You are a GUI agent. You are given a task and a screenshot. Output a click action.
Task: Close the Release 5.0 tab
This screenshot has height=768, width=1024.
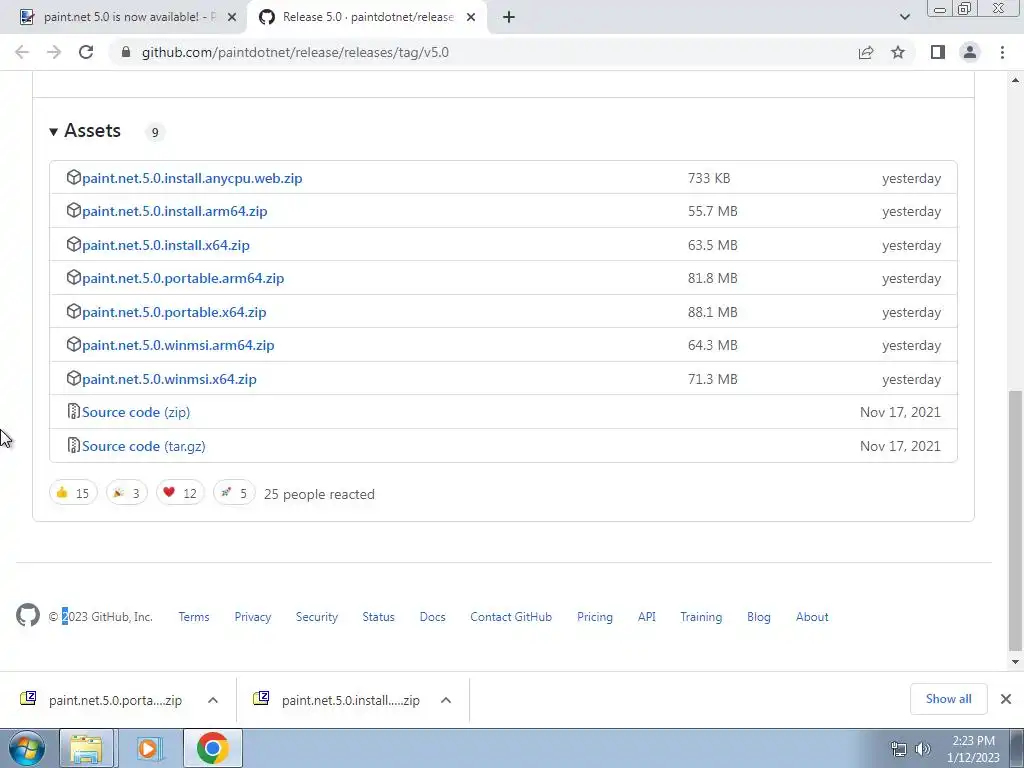471,18
